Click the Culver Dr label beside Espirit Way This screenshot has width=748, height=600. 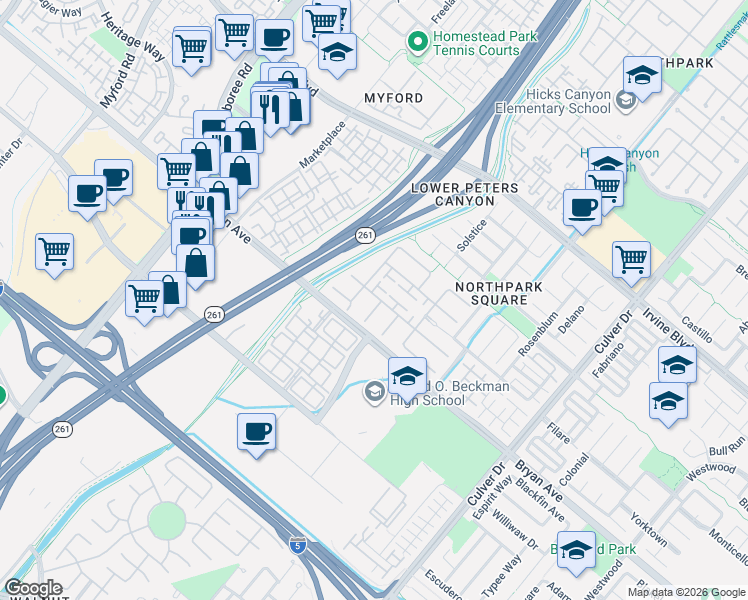pos(486,484)
